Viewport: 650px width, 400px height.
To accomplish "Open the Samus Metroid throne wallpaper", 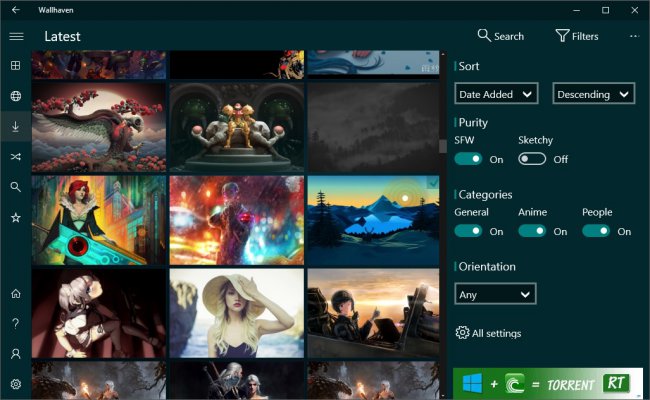I will (237, 127).
